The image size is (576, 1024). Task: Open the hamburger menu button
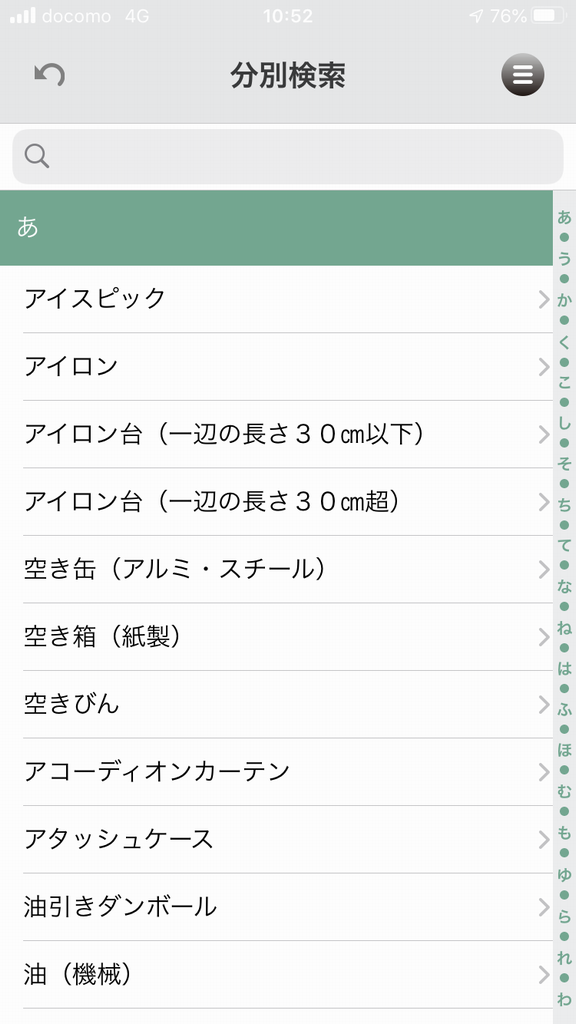pyautogui.click(x=522, y=75)
